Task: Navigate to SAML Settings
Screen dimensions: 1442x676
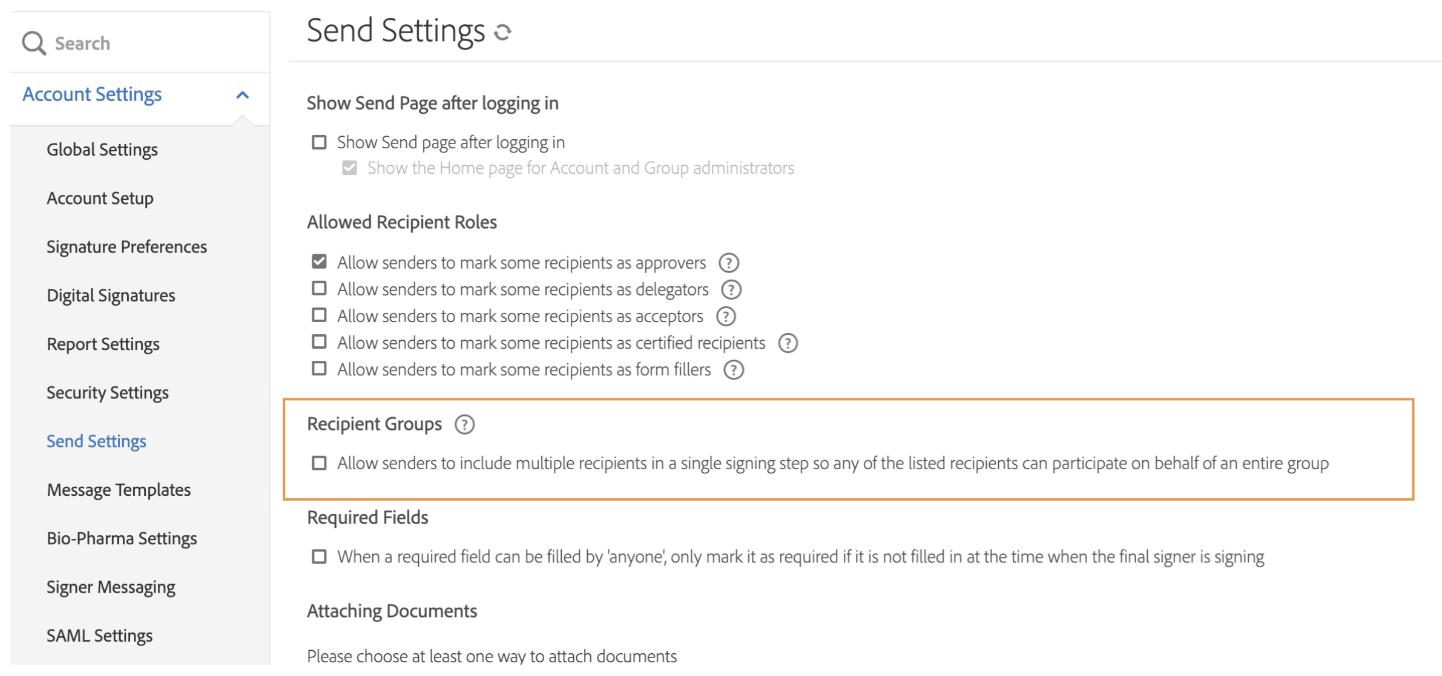Action: 99,636
